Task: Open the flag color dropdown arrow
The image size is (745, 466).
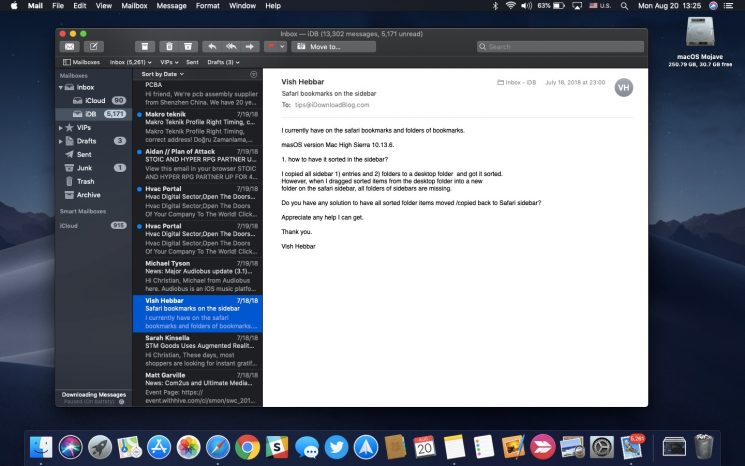Action: [282, 47]
